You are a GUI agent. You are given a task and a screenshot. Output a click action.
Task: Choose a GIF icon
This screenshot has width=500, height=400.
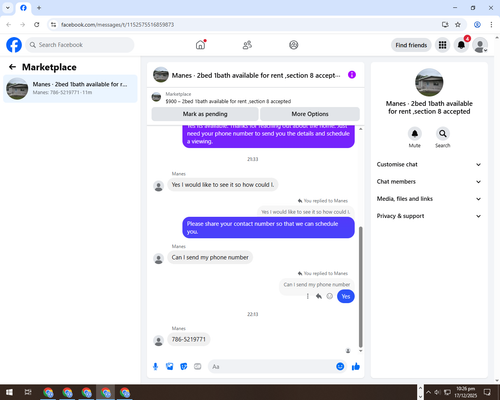(198, 367)
